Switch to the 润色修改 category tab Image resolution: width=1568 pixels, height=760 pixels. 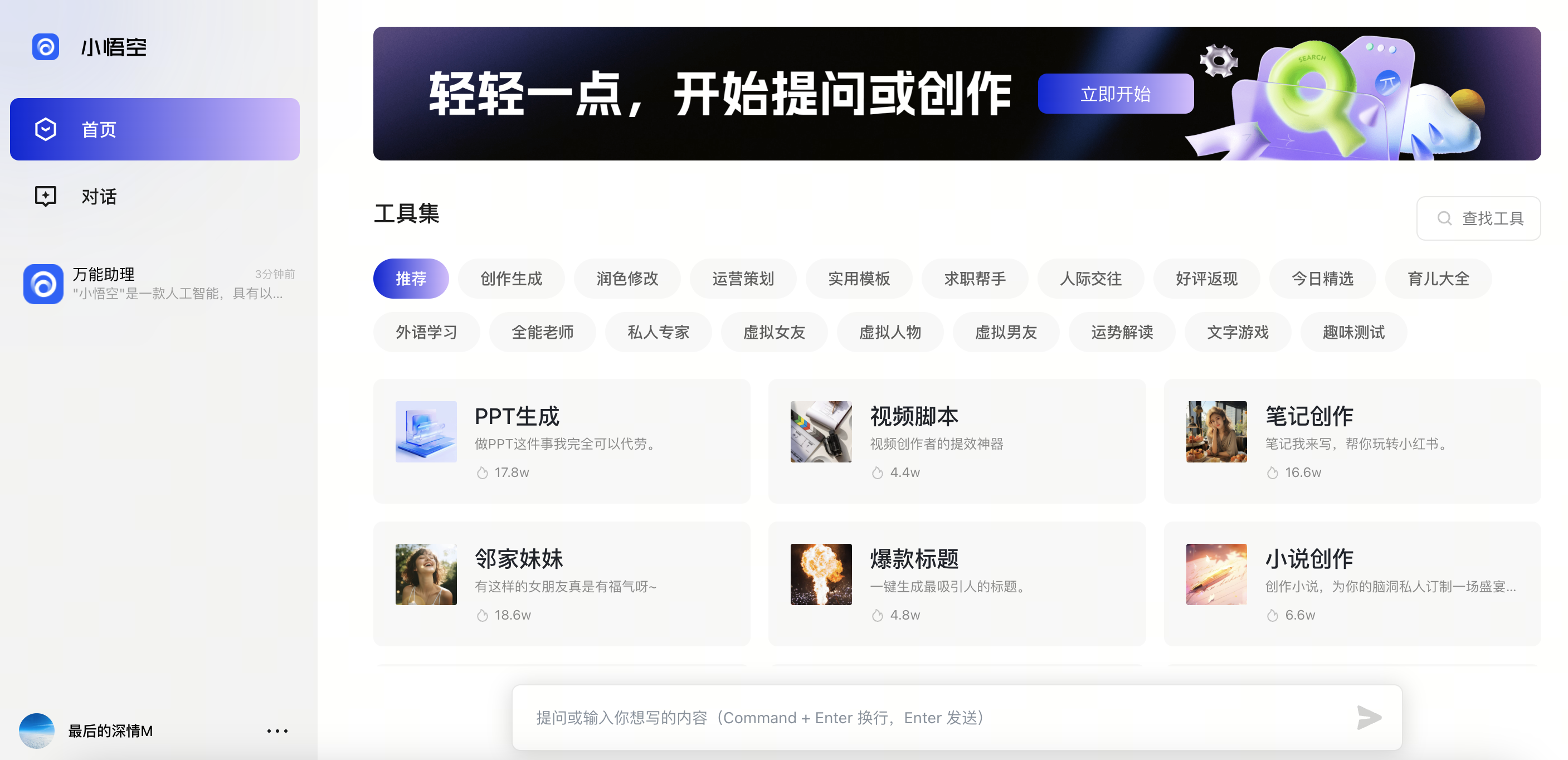pos(627,279)
